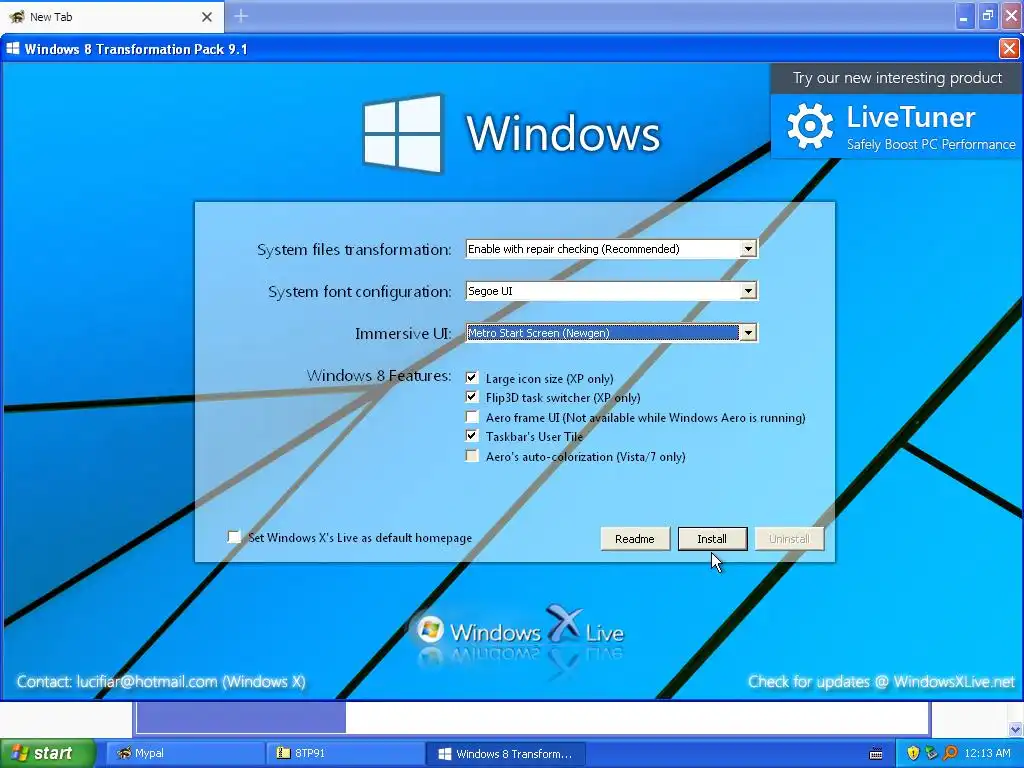
Task: Click the network tray icon
Action: pos(932,754)
